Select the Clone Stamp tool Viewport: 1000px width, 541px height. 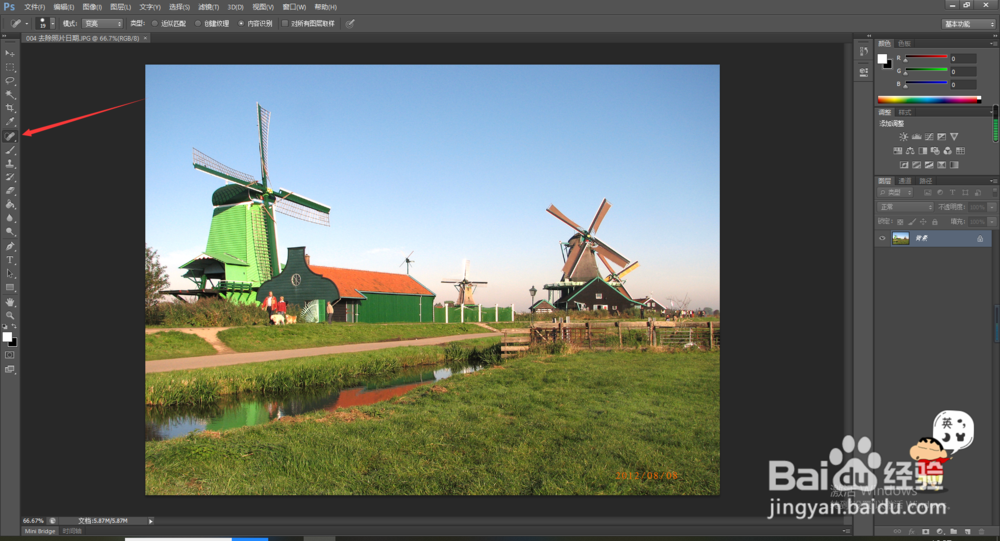10,164
